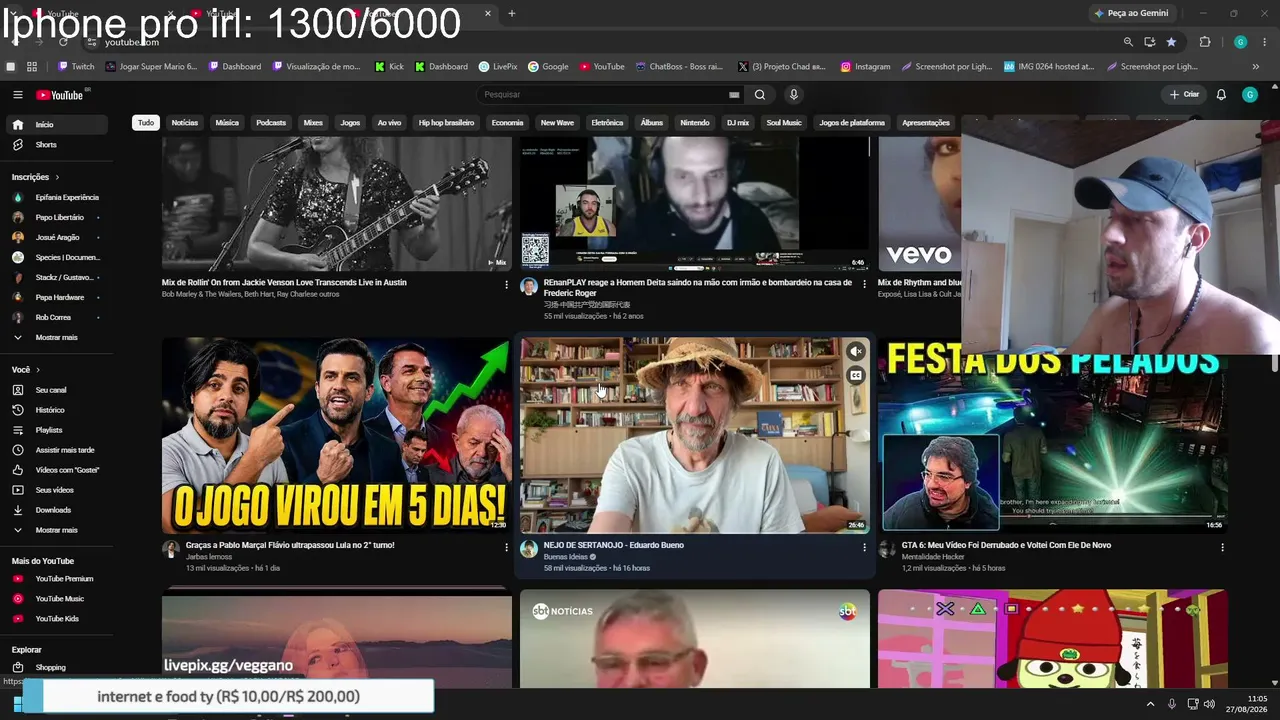This screenshot has height=720, width=1280.
Task: Open the Kick bookmark
Action: point(390,67)
